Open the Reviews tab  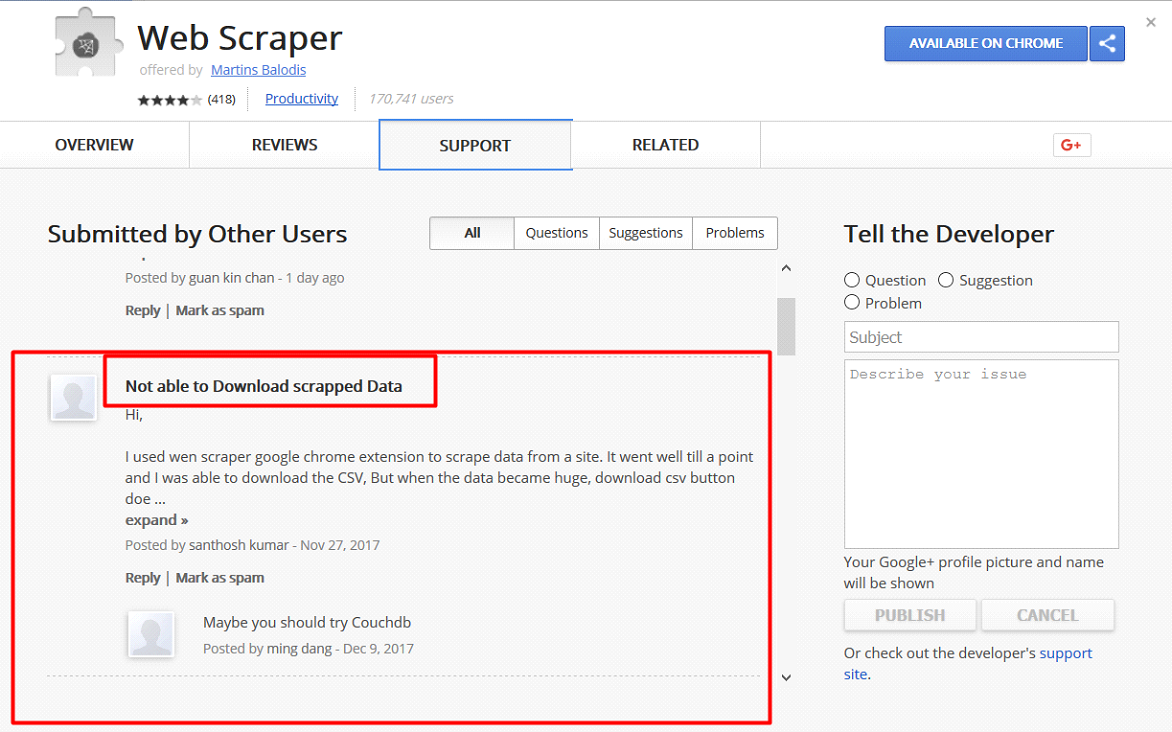[284, 145]
